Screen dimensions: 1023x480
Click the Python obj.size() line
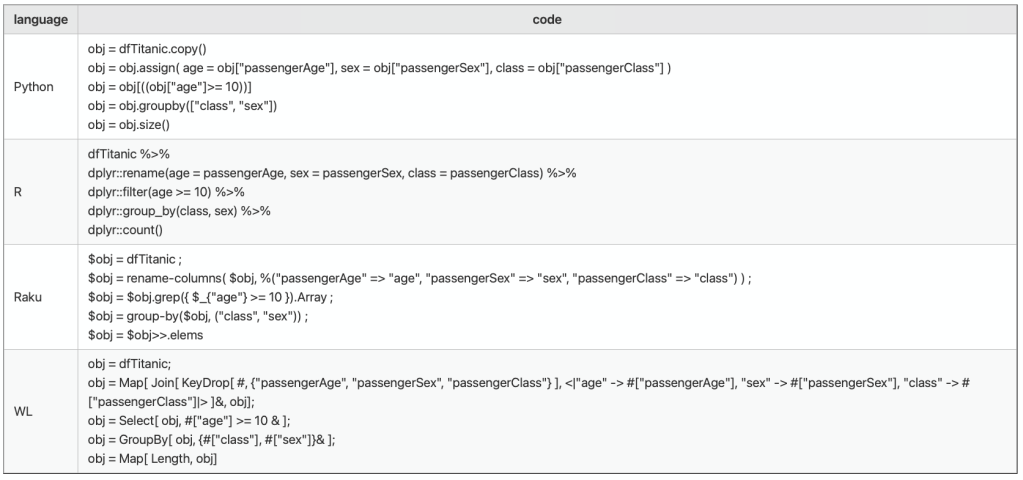coord(129,125)
